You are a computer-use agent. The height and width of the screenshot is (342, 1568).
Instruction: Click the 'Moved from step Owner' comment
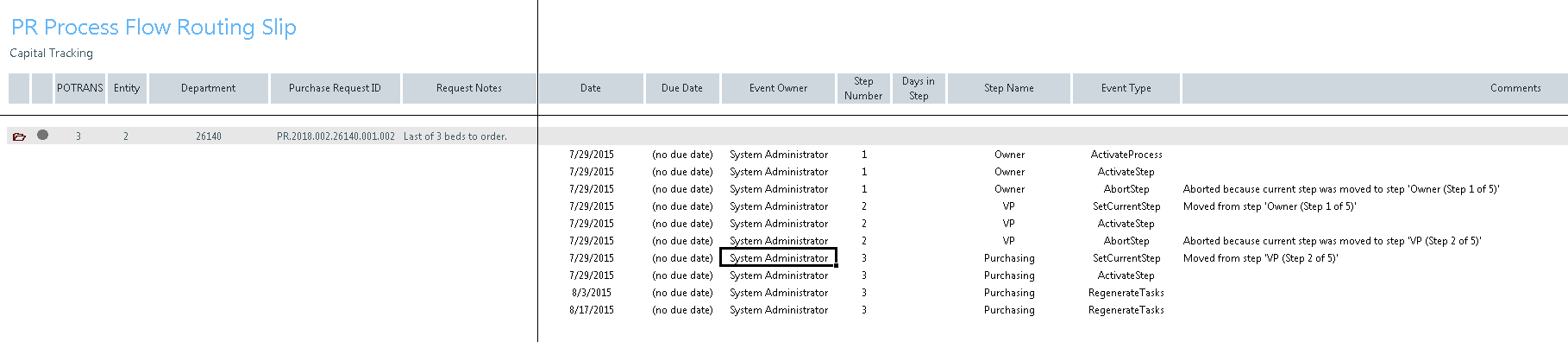point(1270,206)
